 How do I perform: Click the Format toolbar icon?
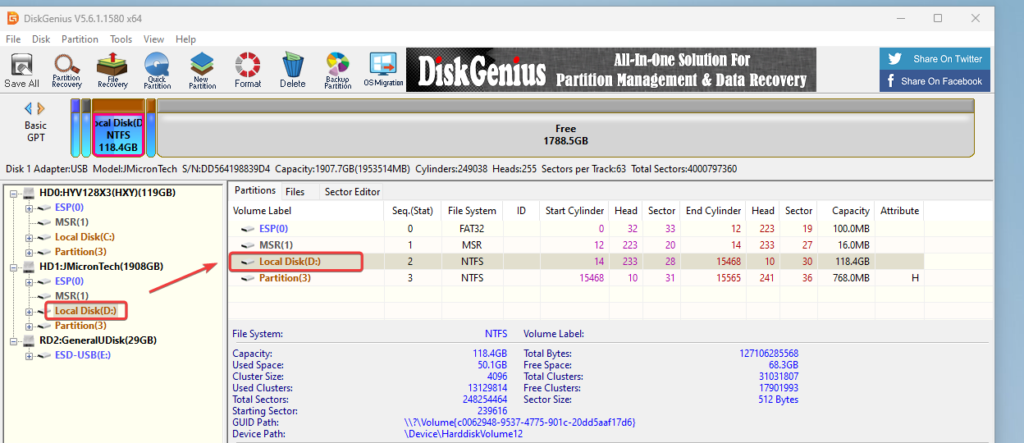[x=248, y=71]
